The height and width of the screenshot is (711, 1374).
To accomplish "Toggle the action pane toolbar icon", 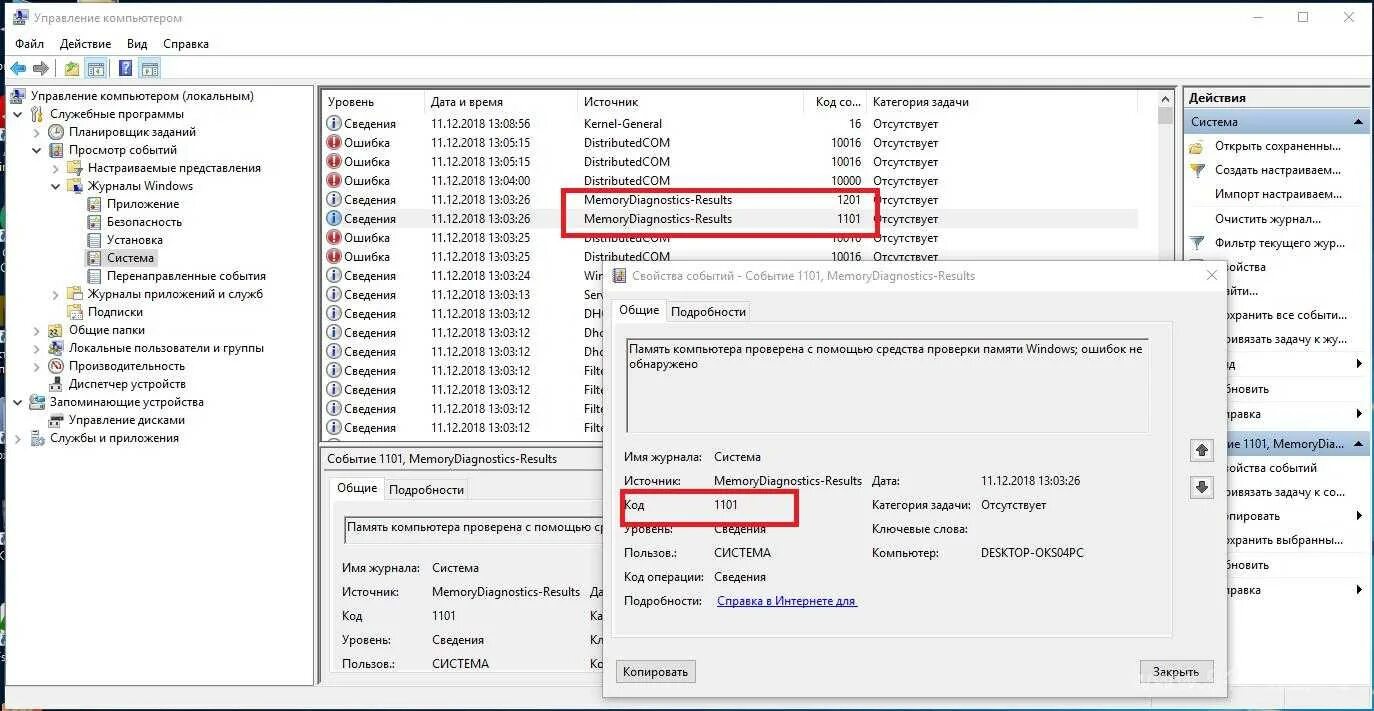I will coord(148,67).
